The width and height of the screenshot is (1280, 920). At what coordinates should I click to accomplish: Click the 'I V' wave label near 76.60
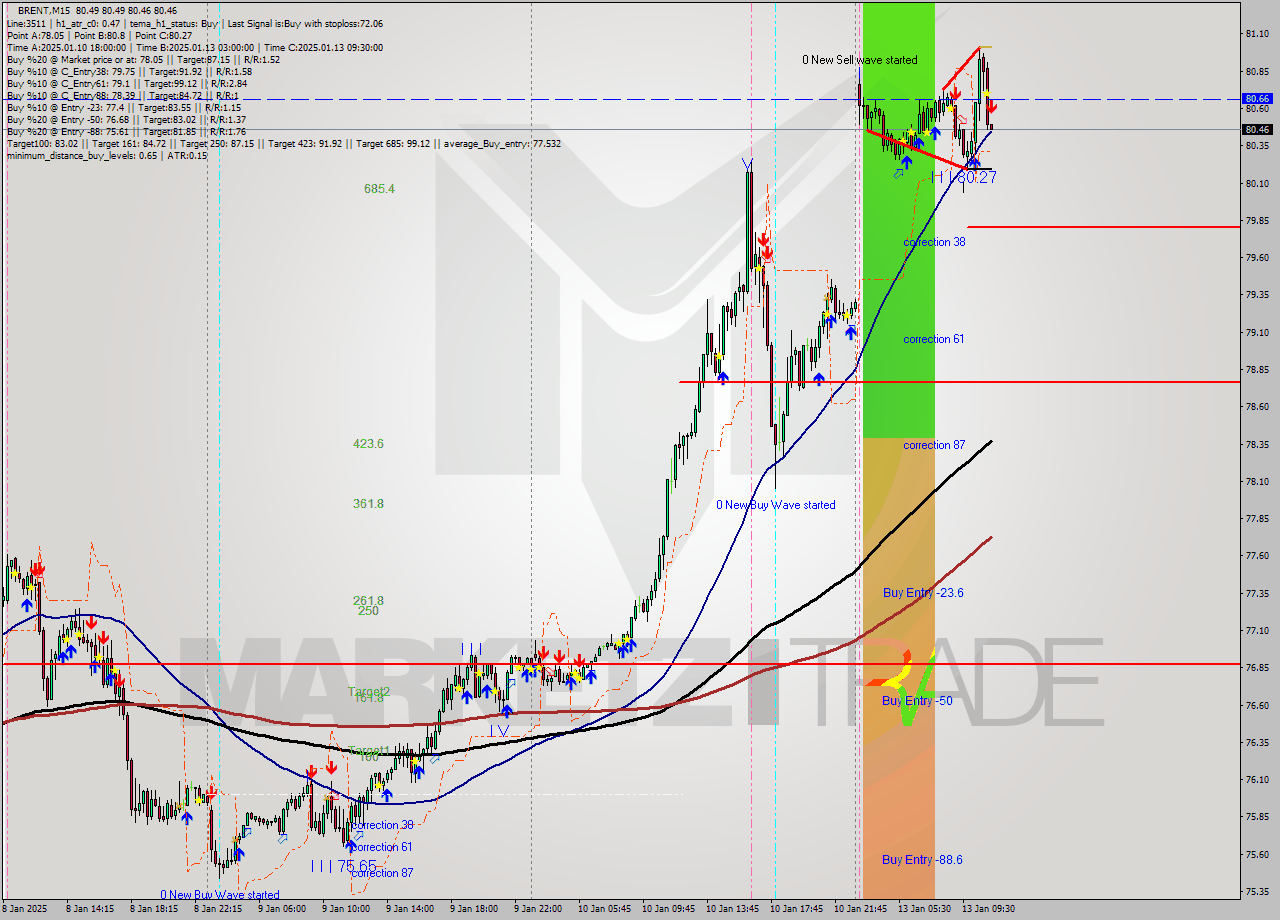pyautogui.click(x=500, y=731)
